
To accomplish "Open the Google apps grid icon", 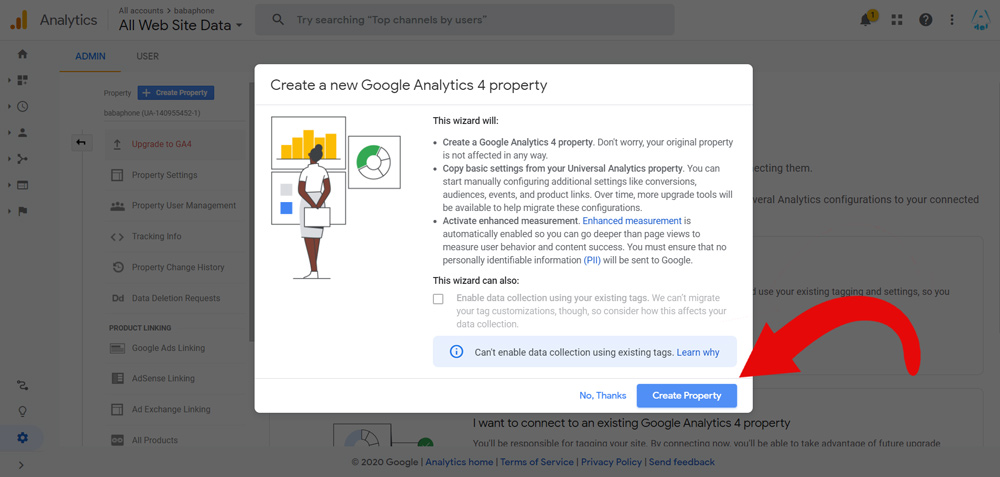I will coord(897,20).
